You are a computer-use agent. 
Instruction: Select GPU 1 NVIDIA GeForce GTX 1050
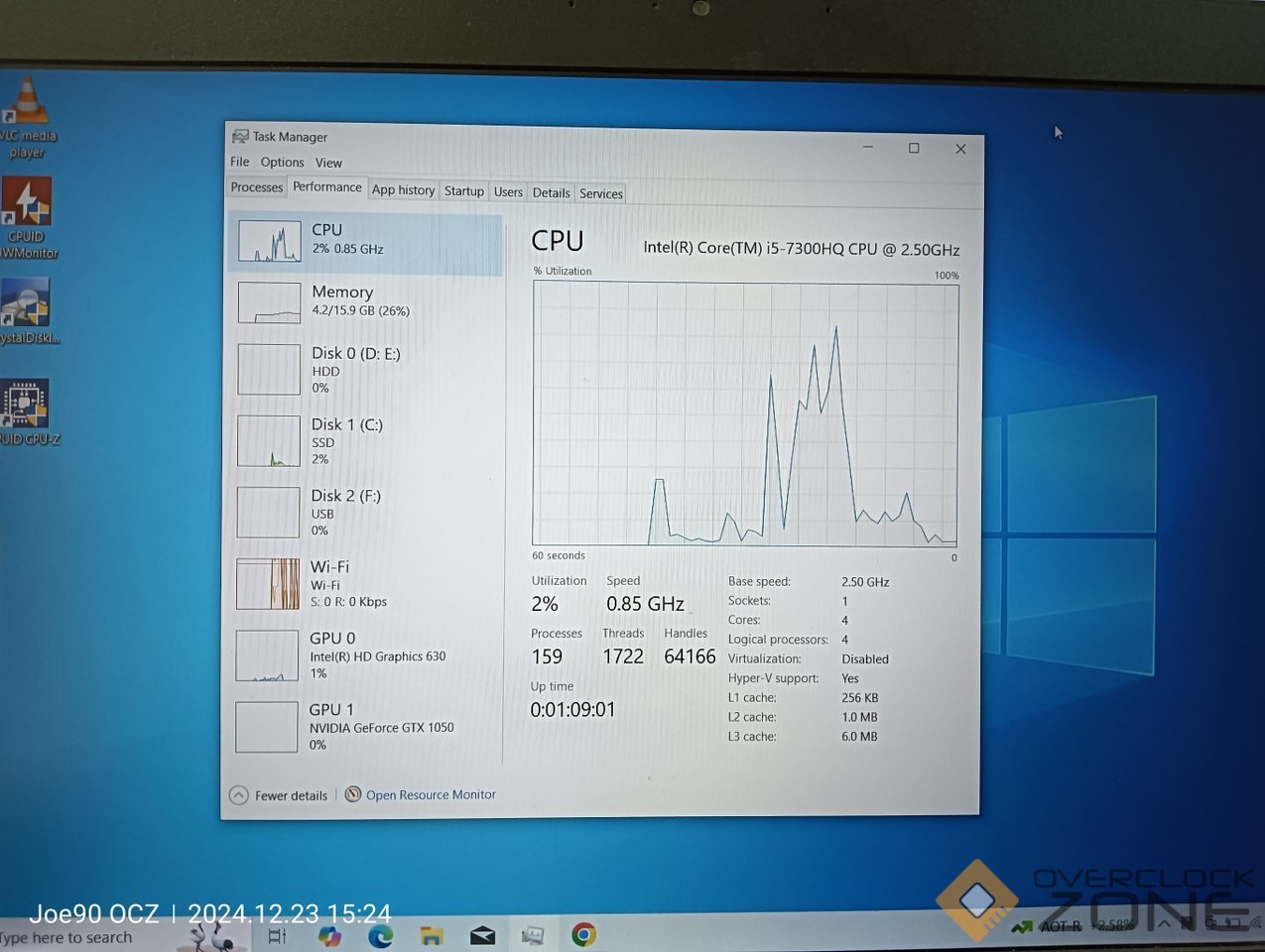click(365, 726)
